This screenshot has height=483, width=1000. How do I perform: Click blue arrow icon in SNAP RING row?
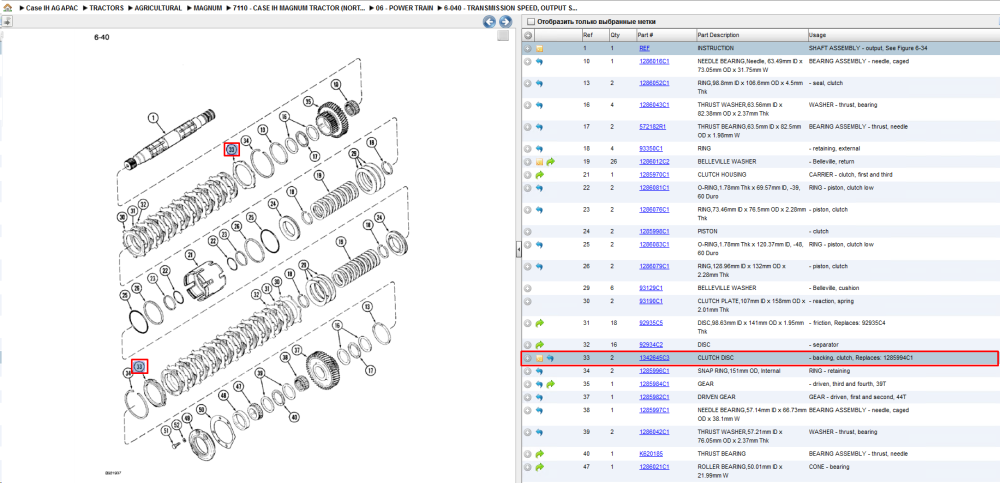point(539,371)
